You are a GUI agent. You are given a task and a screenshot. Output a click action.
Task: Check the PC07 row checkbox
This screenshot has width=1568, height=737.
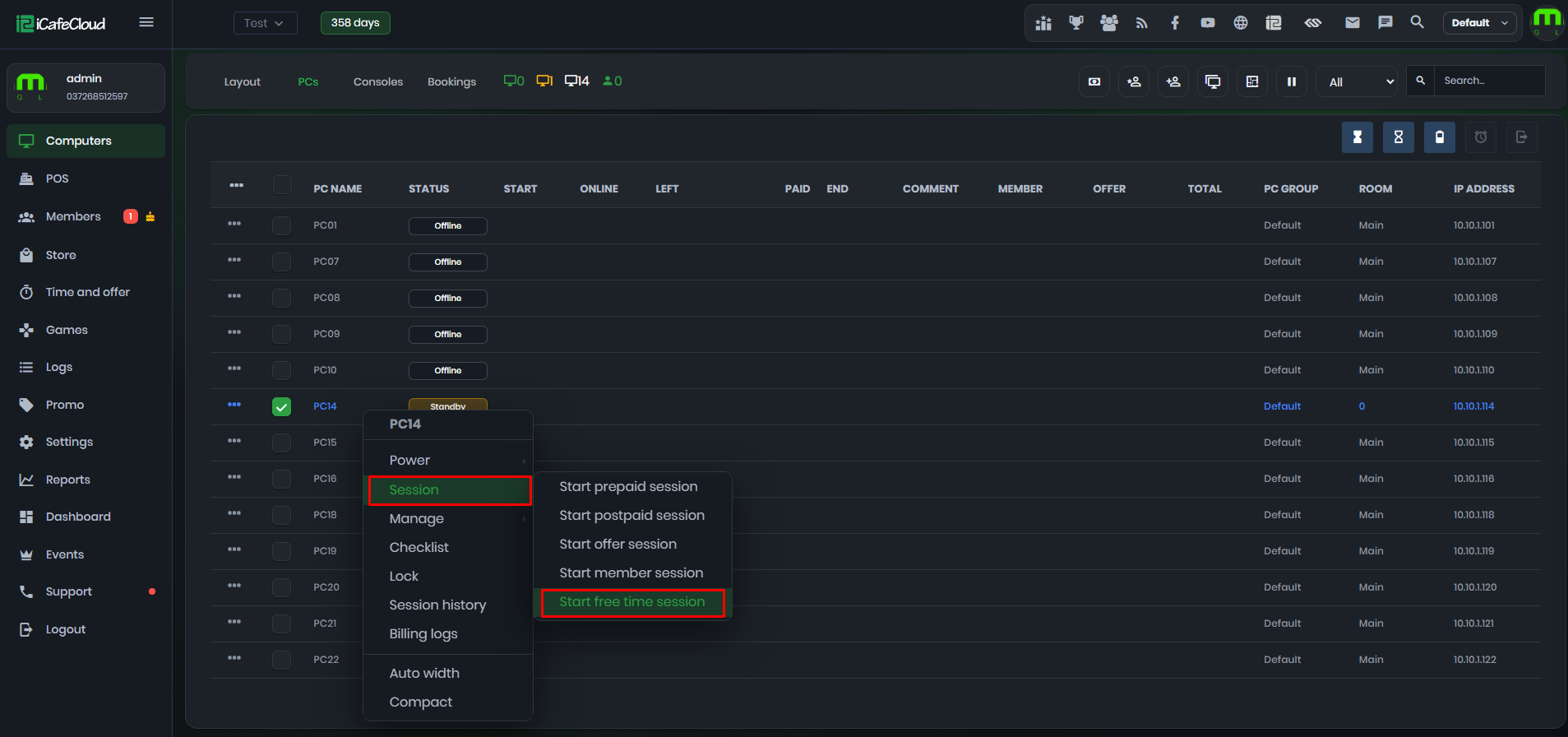(281, 262)
